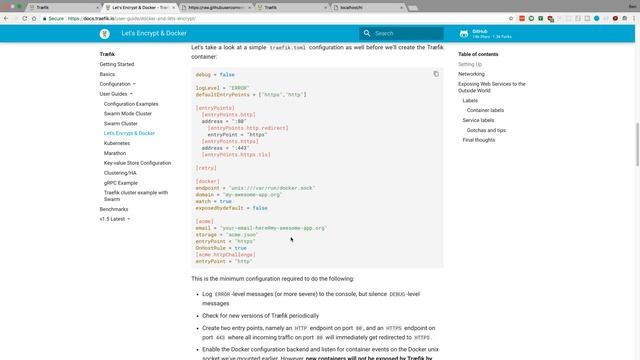Image resolution: width=640 pixels, height=360 pixels.
Task: Jump to the Service labels section
Action: [x=478, y=120]
